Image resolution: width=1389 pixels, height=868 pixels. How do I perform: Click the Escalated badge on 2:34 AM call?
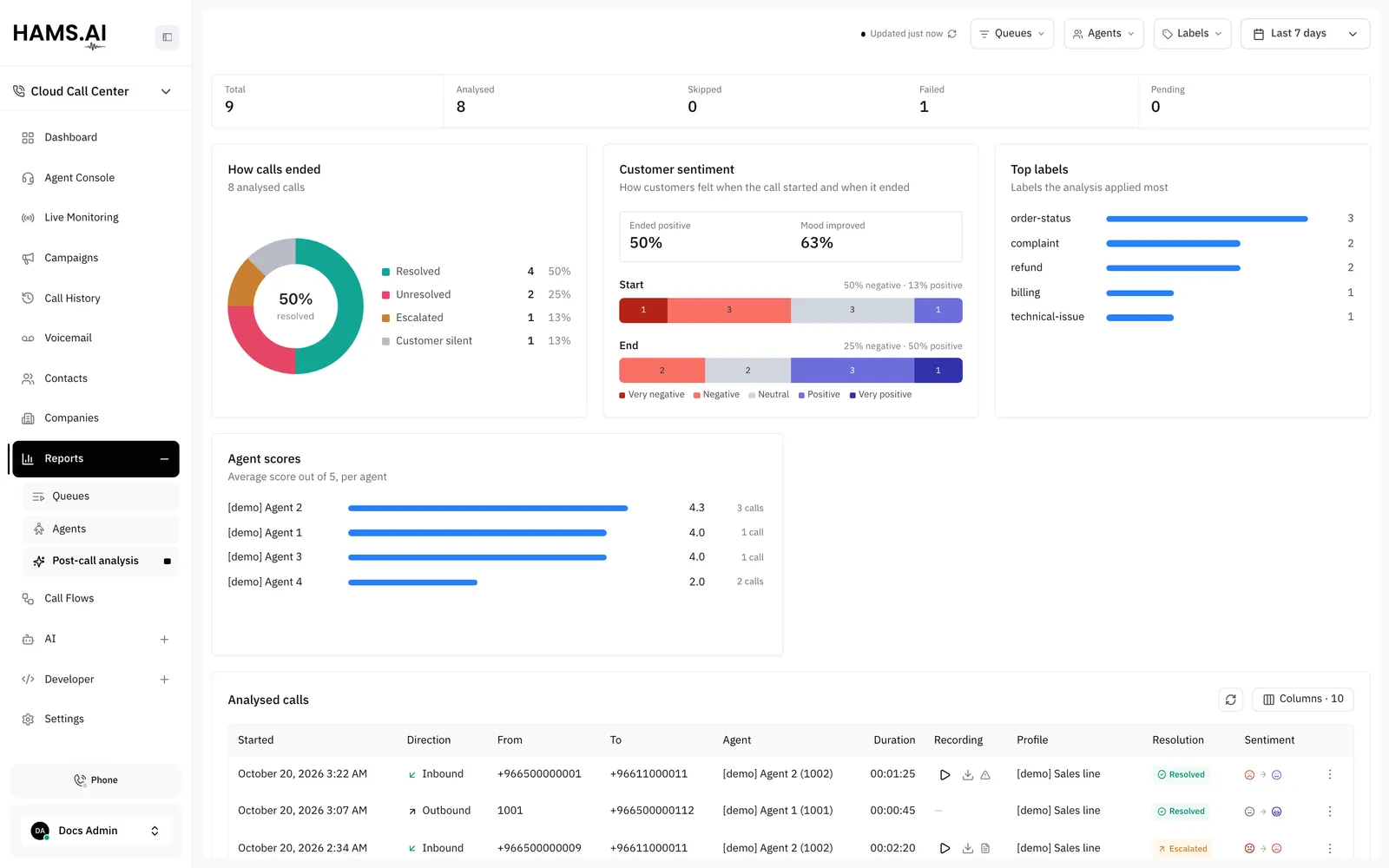tap(1182, 849)
